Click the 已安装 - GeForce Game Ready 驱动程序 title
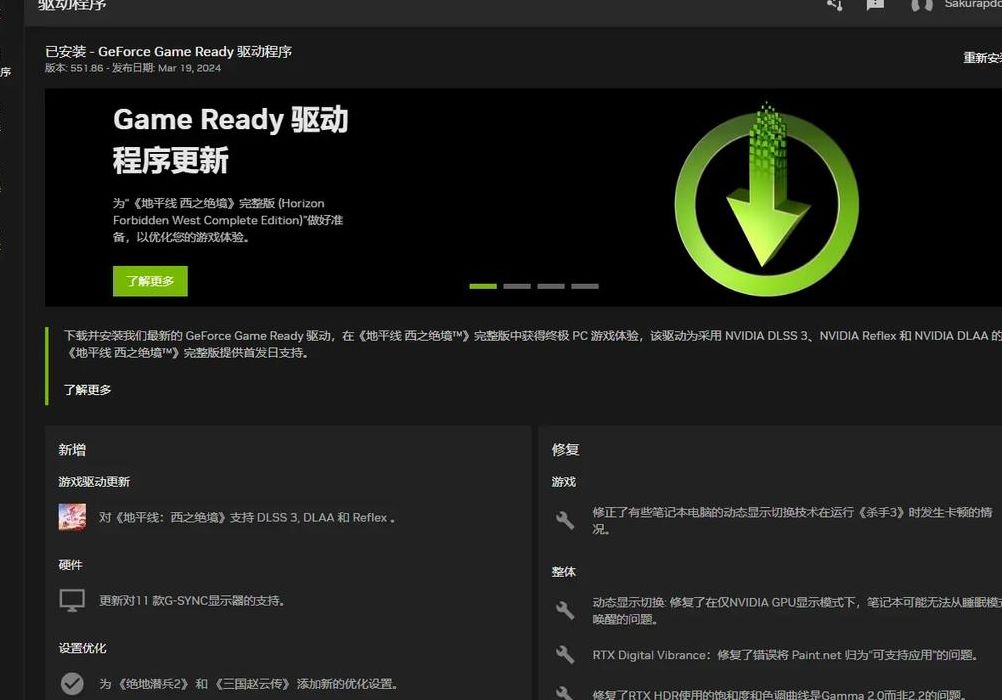The image size is (1002, 700). (x=169, y=52)
